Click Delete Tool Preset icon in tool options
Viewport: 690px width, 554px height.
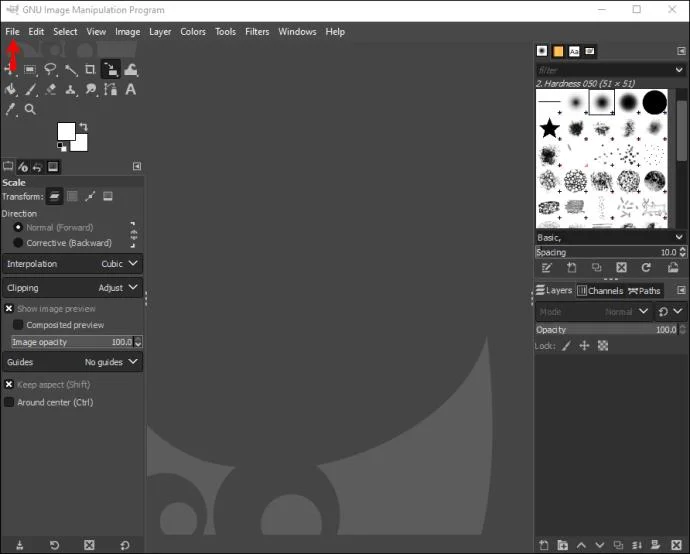tap(89, 545)
